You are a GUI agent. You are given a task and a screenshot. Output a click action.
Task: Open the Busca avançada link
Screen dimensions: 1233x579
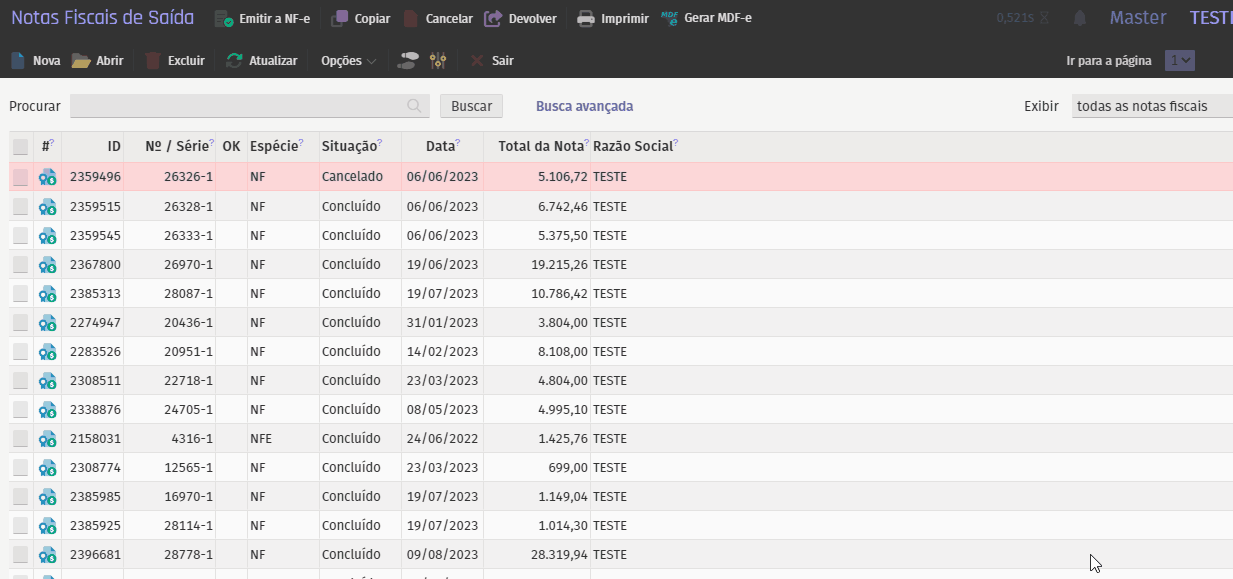[584, 106]
